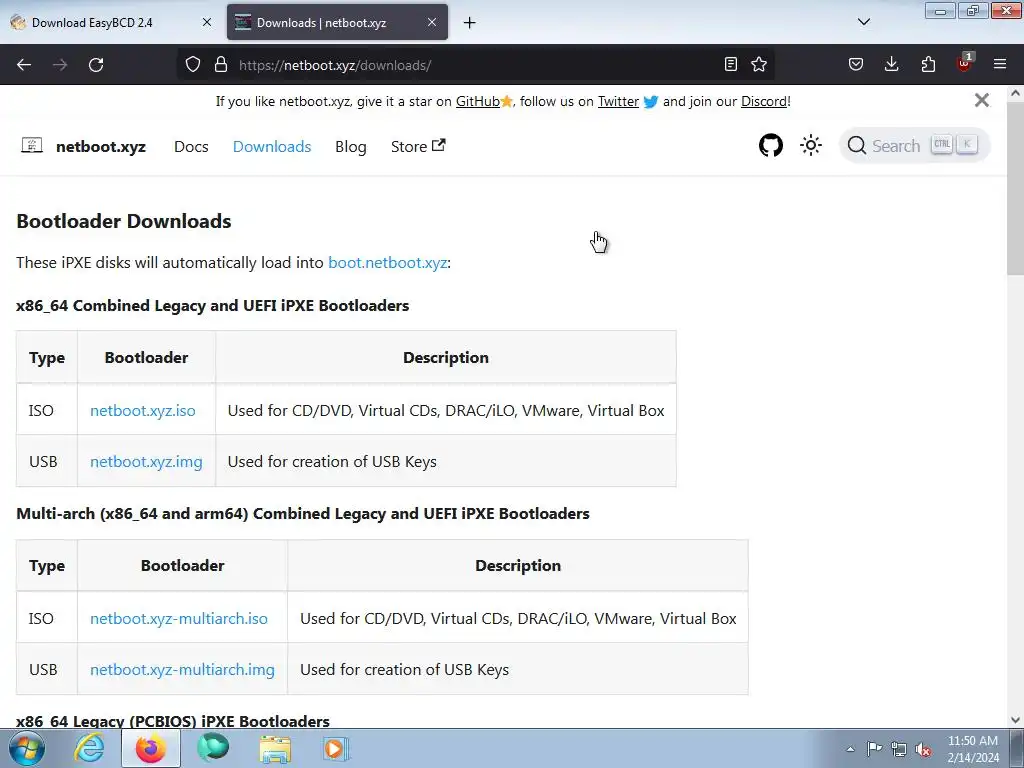
Task: Click the Action Center flag tray icon
Action: 874,748
